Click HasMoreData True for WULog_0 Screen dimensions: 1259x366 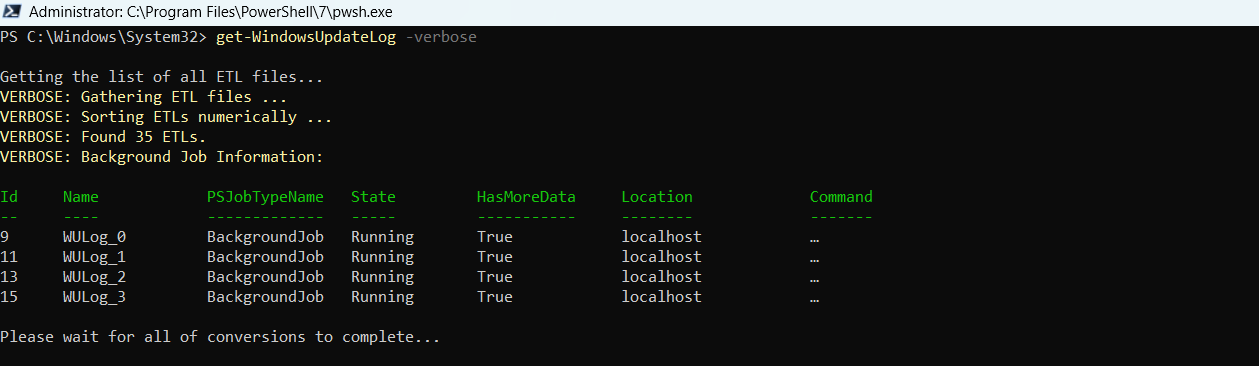494,237
